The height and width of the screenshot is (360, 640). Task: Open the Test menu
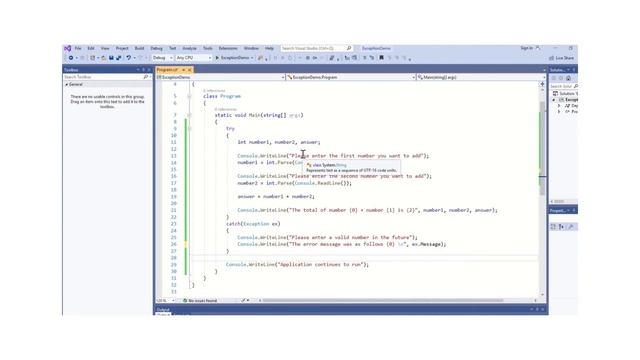(x=173, y=48)
